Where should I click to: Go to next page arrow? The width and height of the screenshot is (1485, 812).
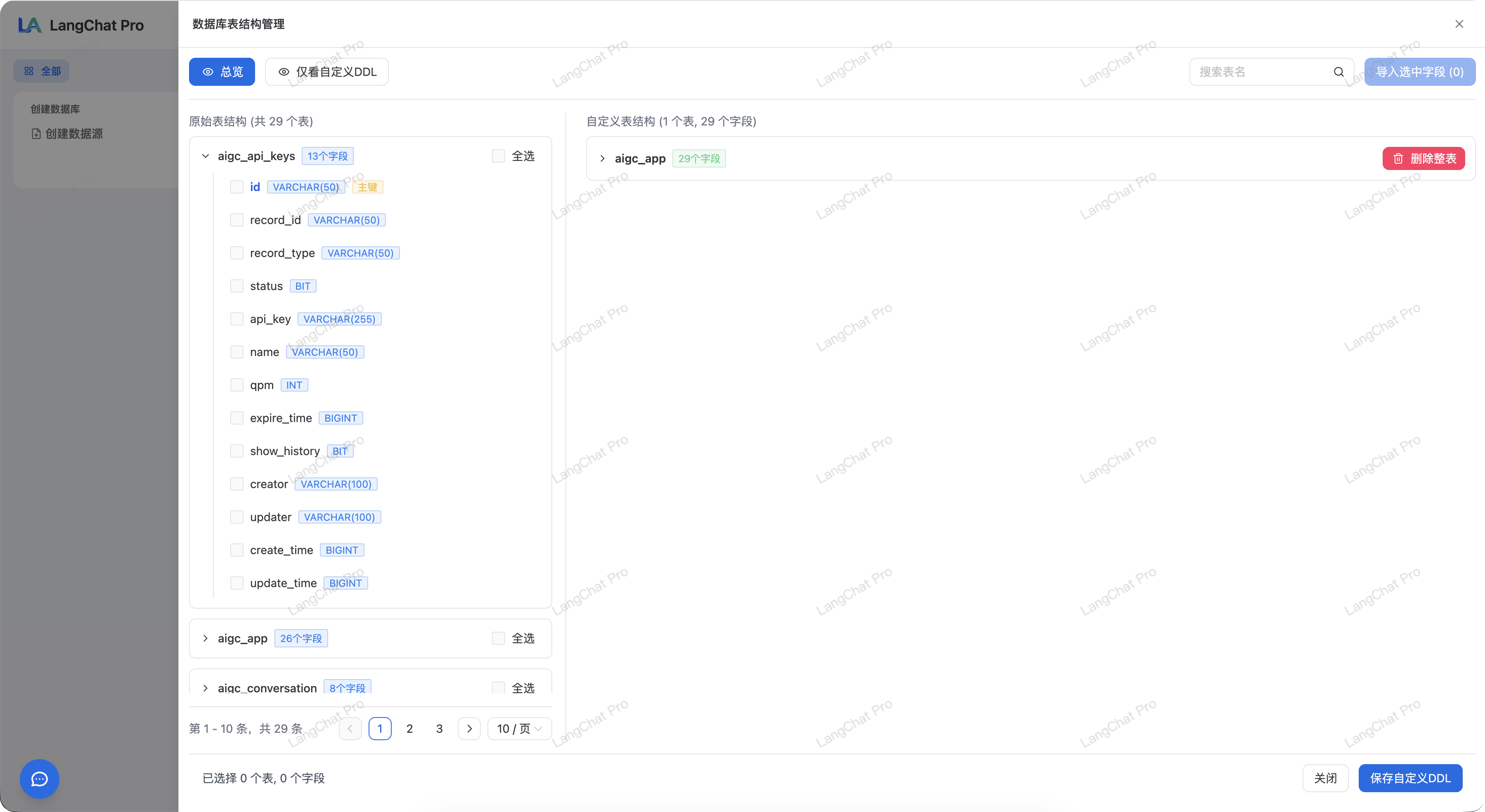point(469,728)
